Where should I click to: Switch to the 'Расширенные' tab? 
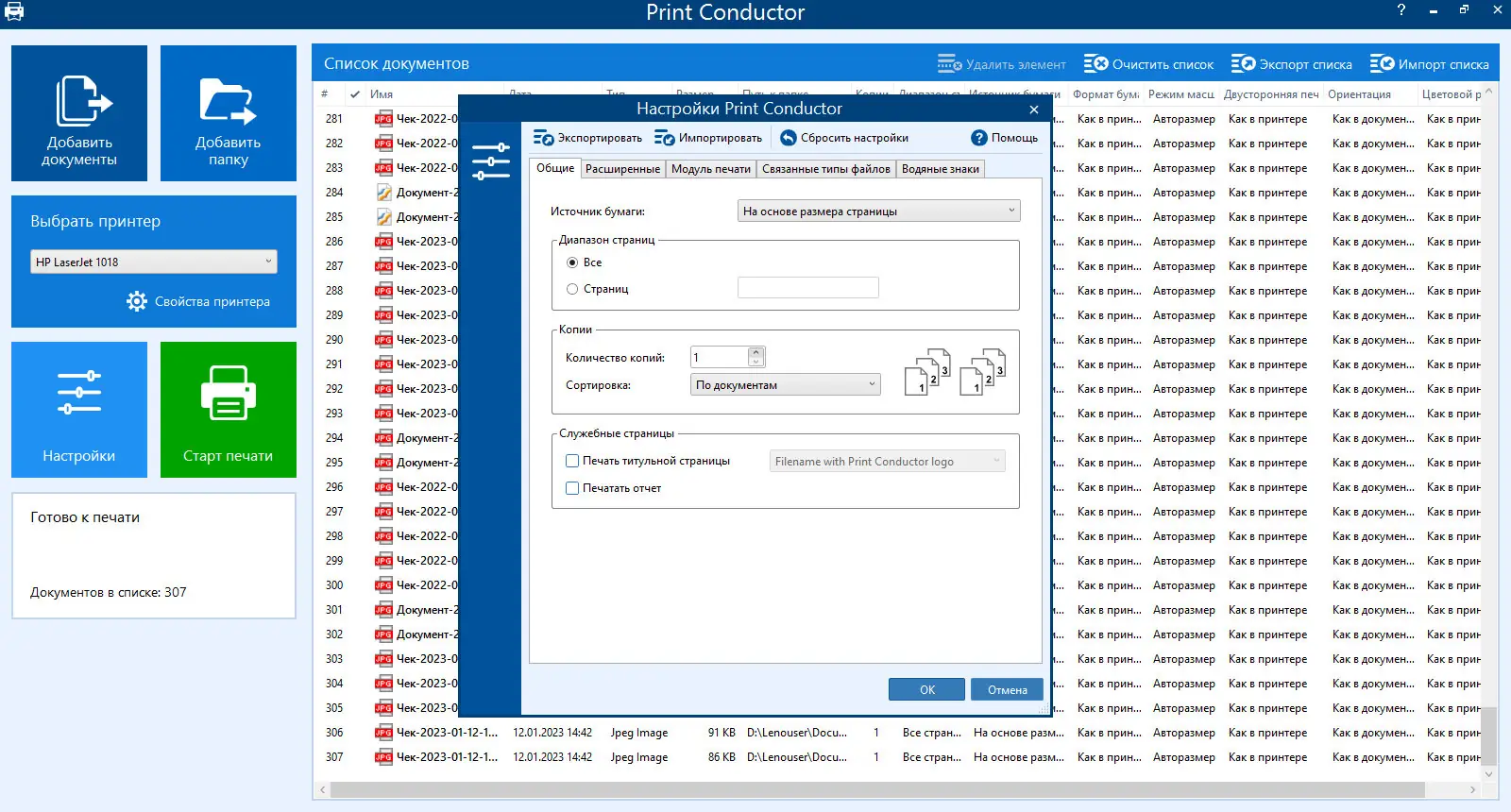tap(622, 169)
